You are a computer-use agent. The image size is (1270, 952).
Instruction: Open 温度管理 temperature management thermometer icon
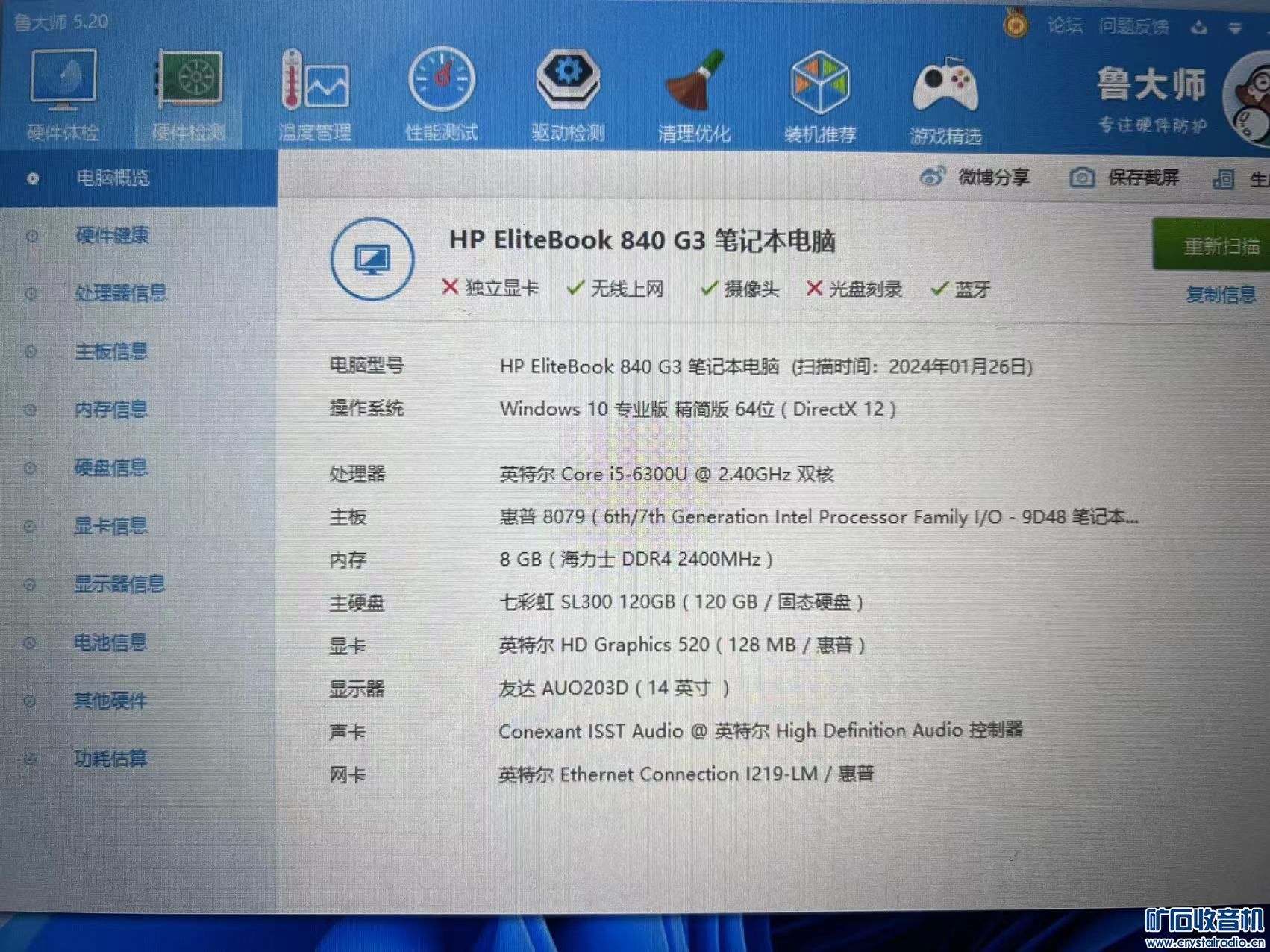[x=315, y=80]
